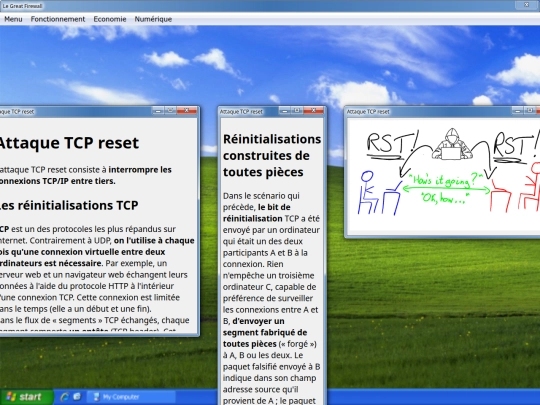Click the Windows start button
Image resolution: width=540 pixels, height=405 pixels.
(x=27, y=397)
